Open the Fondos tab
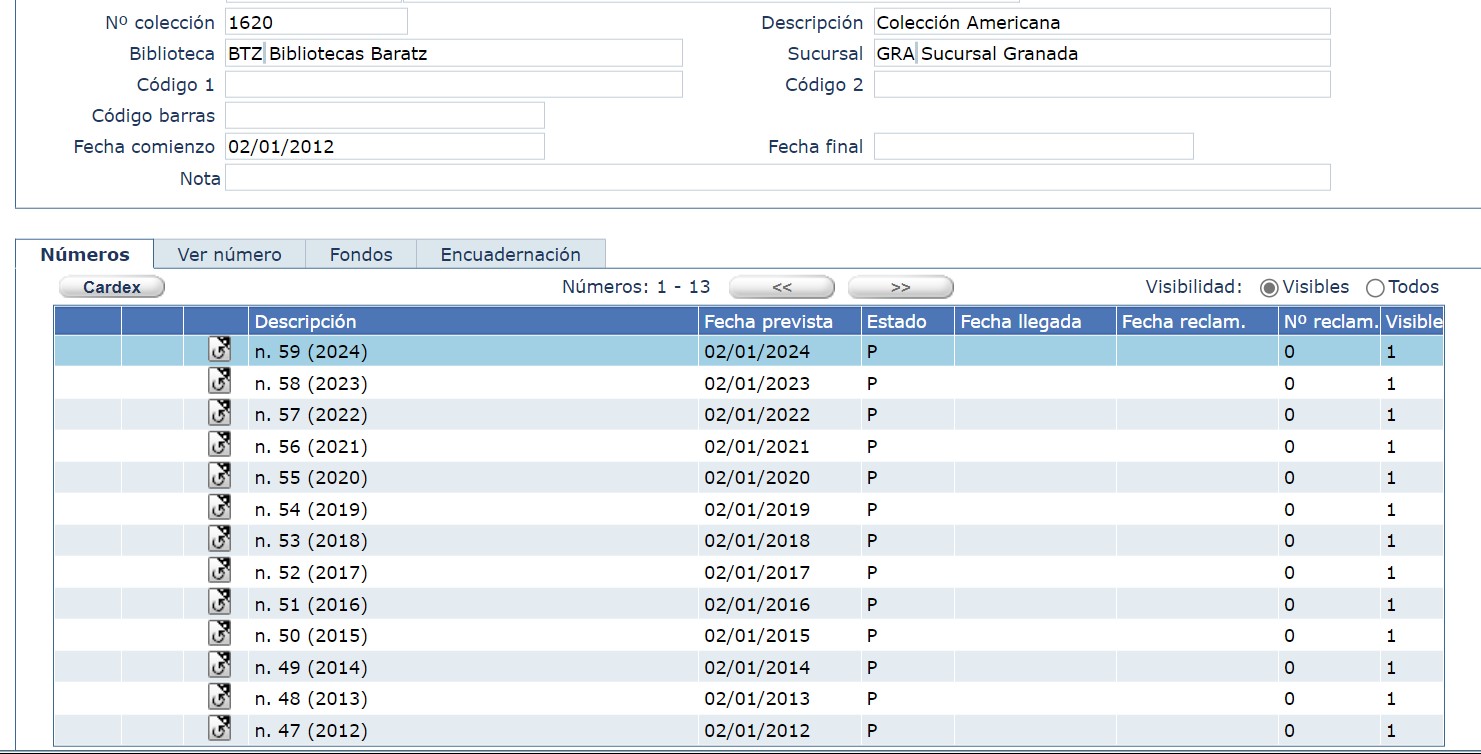This screenshot has width=1481, height=754. click(361, 255)
